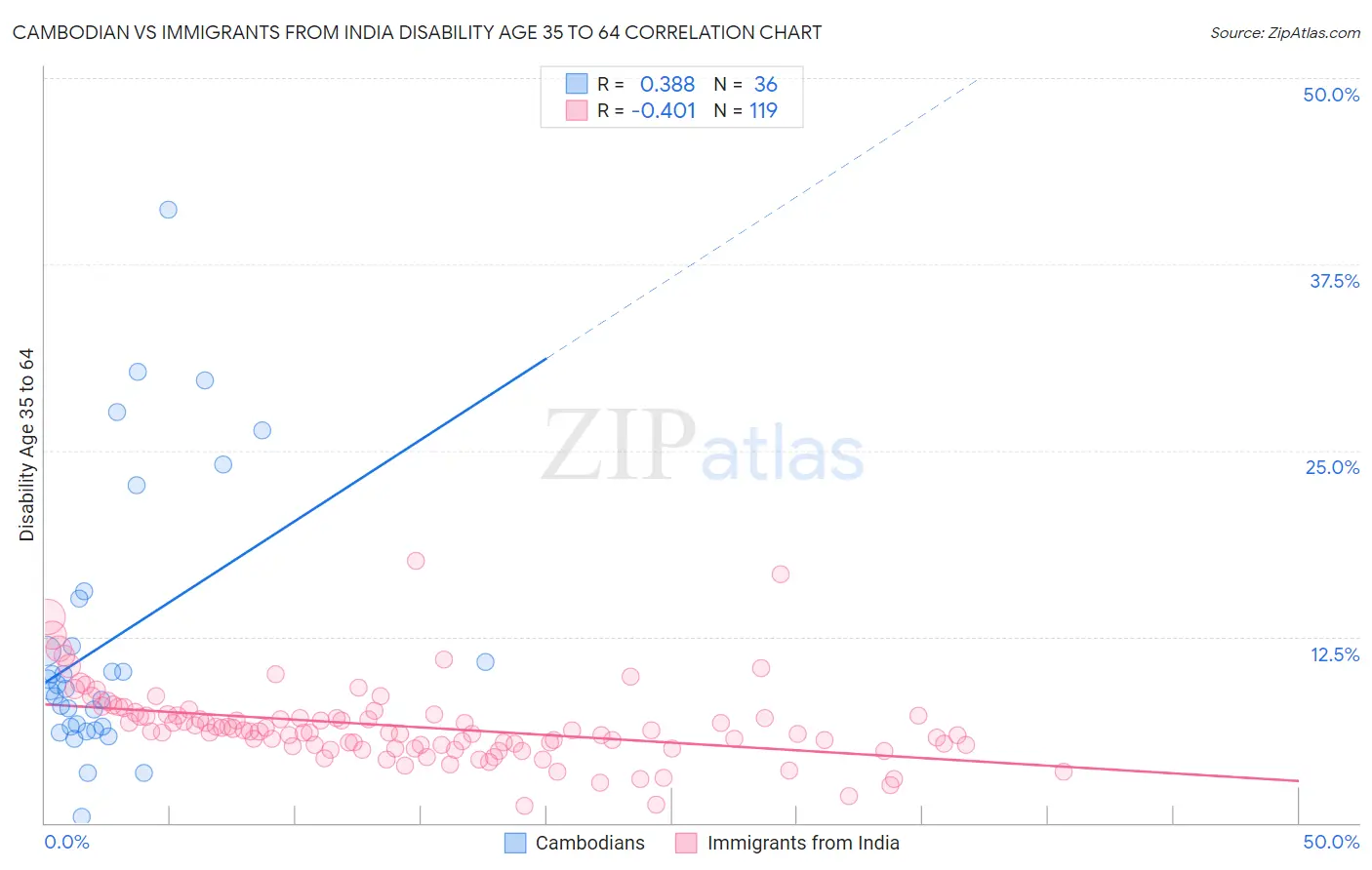This screenshot has width=1372, height=870.
Task: Click the 12.5% y-axis label
Action: (1334, 654)
